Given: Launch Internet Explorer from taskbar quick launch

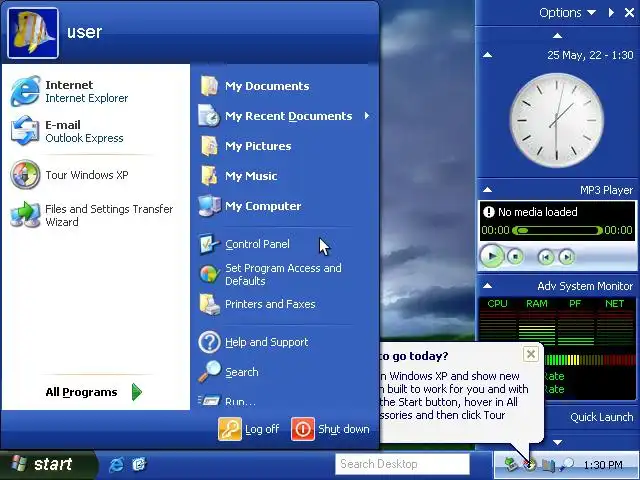Looking at the screenshot, I should [x=116, y=464].
